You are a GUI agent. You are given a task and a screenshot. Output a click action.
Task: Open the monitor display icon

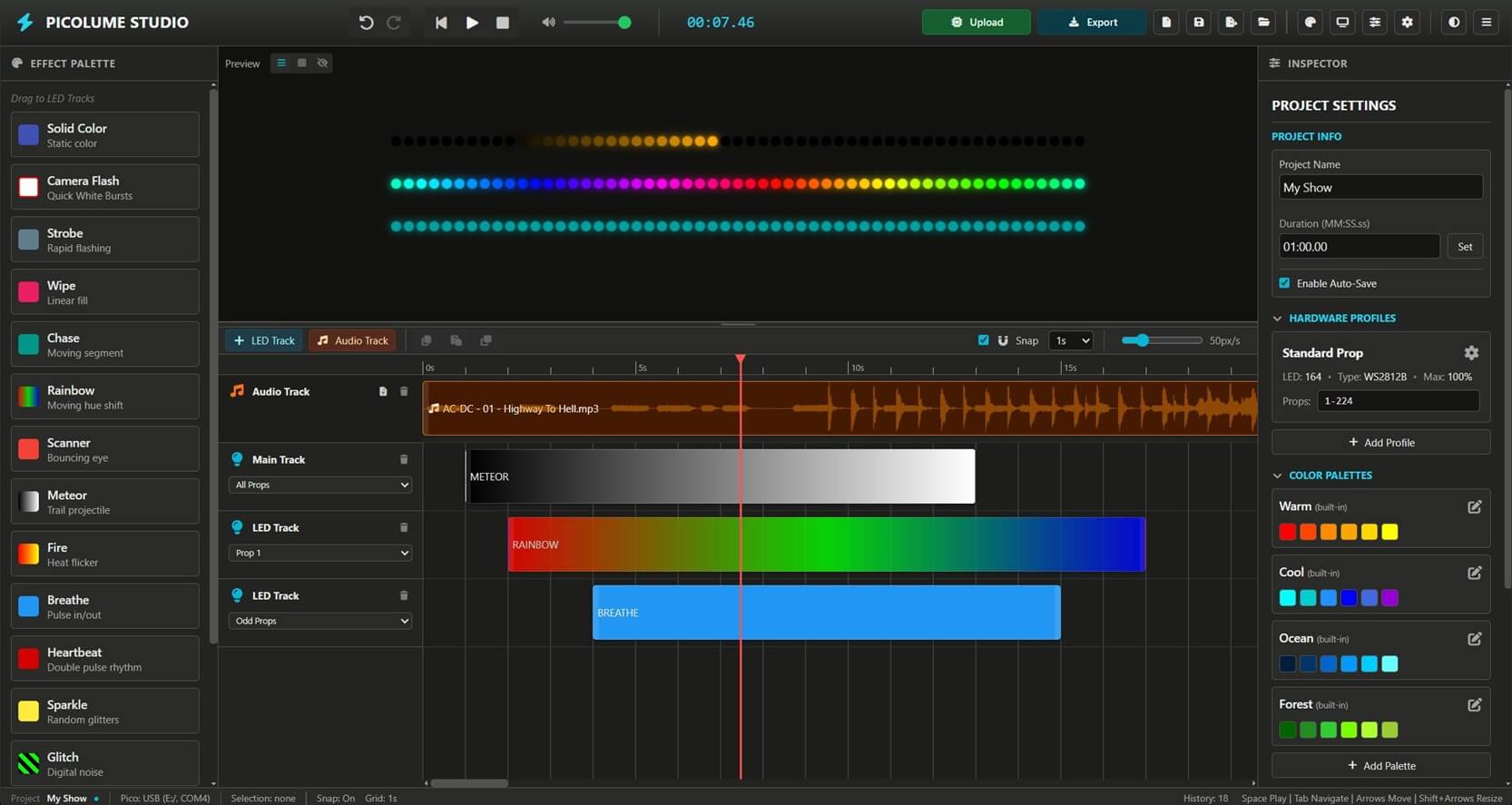tap(1342, 22)
